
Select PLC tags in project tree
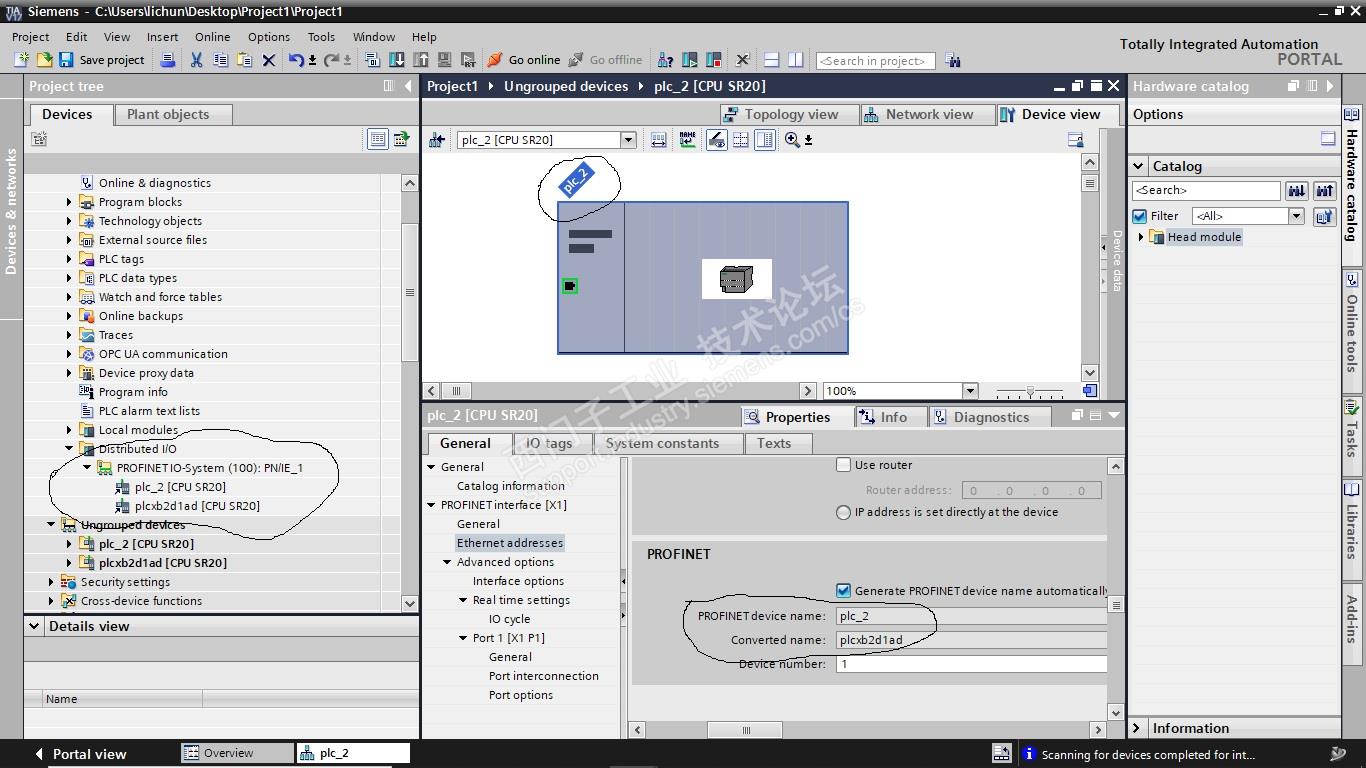pos(121,259)
